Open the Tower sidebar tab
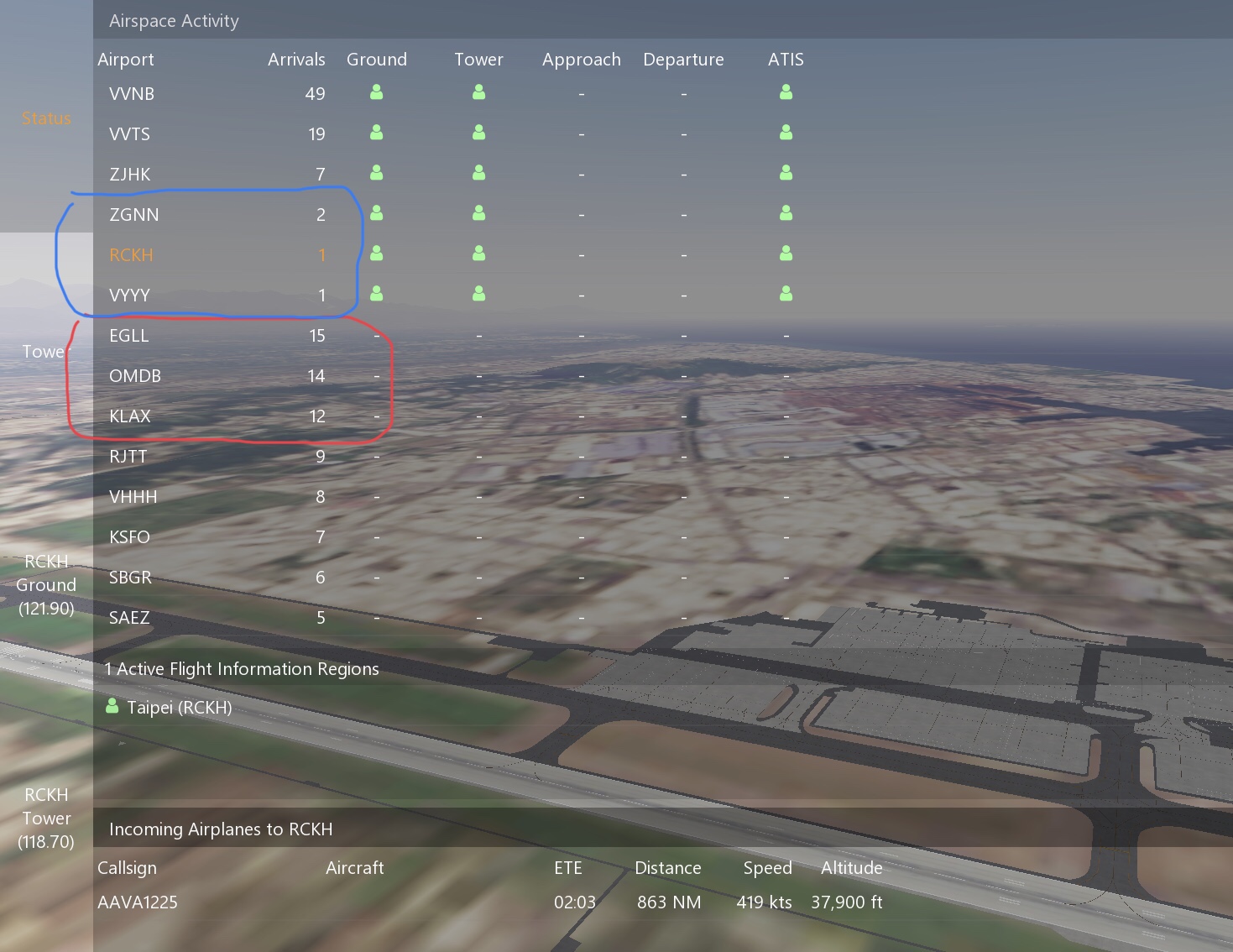1233x952 pixels. [x=46, y=352]
